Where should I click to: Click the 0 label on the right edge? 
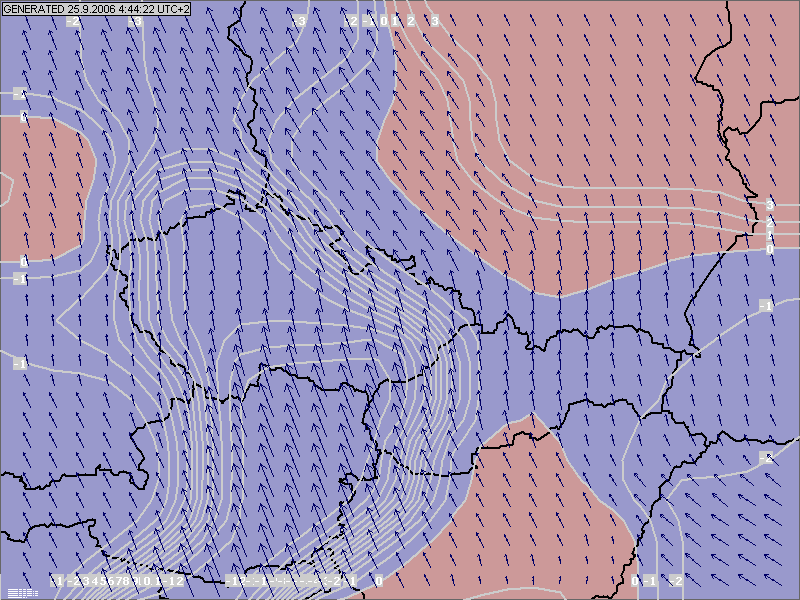tap(769, 248)
